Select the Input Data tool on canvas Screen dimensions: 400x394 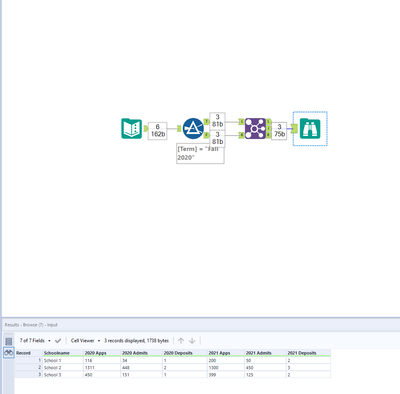131,129
